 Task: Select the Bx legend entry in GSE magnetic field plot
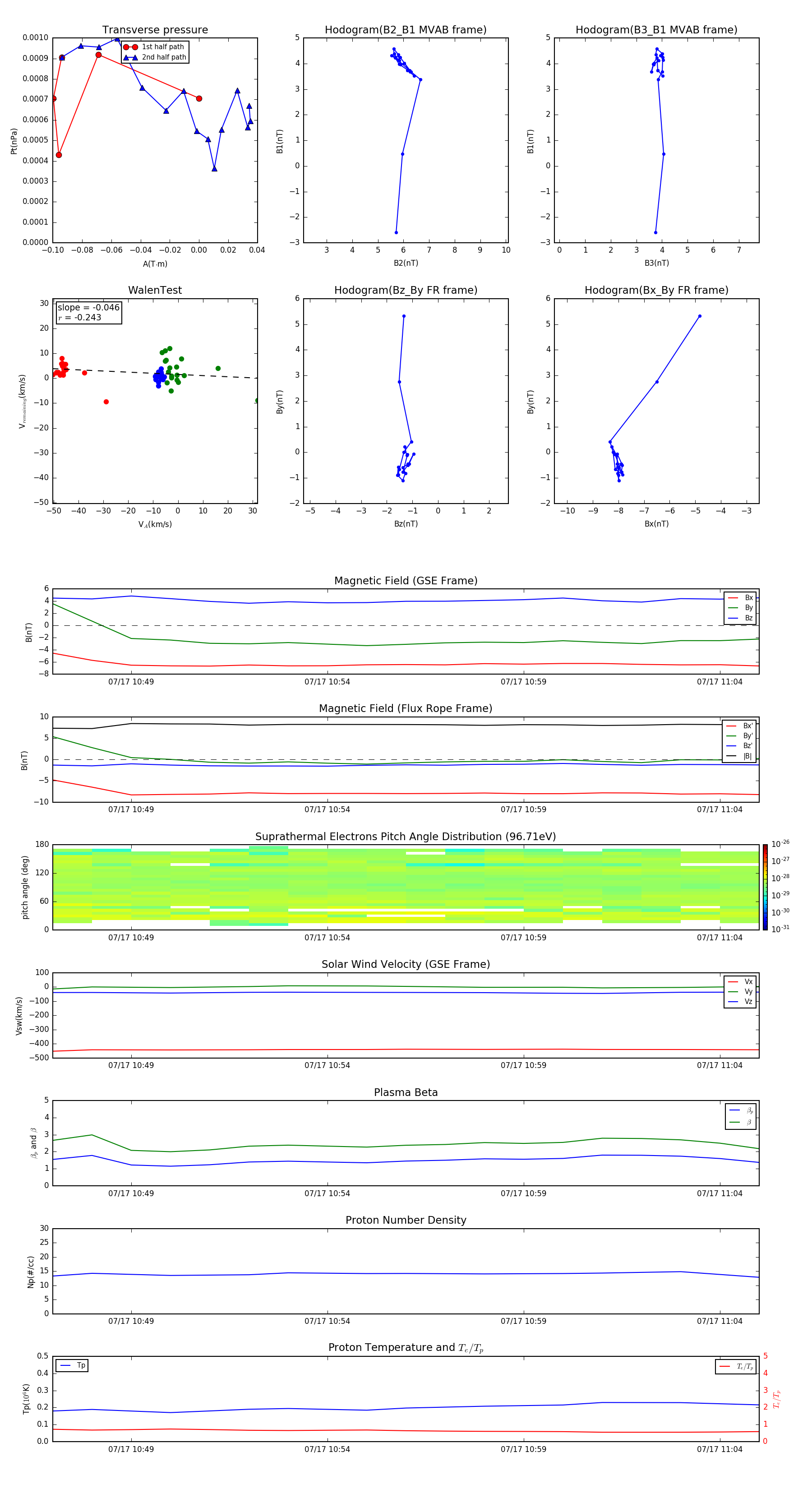click(740, 598)
